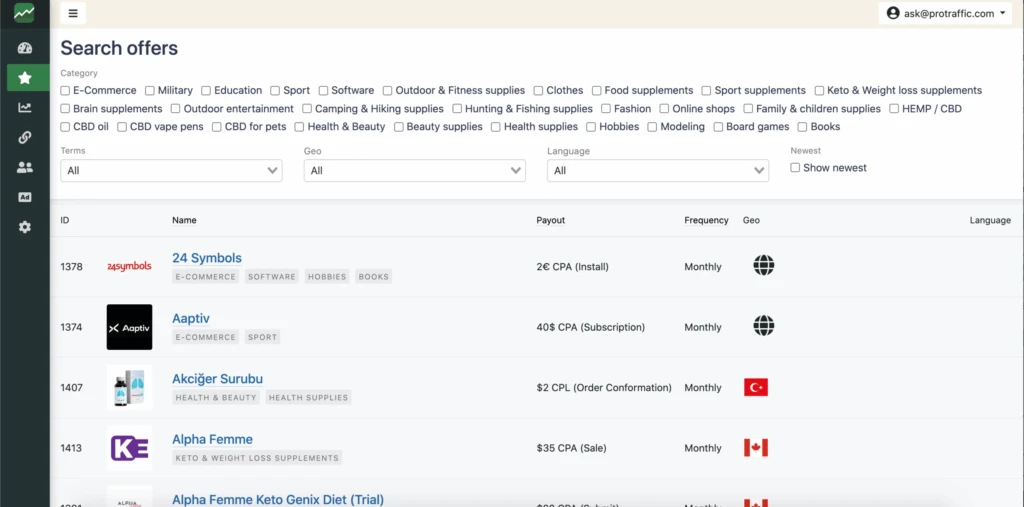1024x507 pixels.
Task: Click HEALTH SUPPLIES tag under Akciğer Surubu
Action: coord(308,397)
